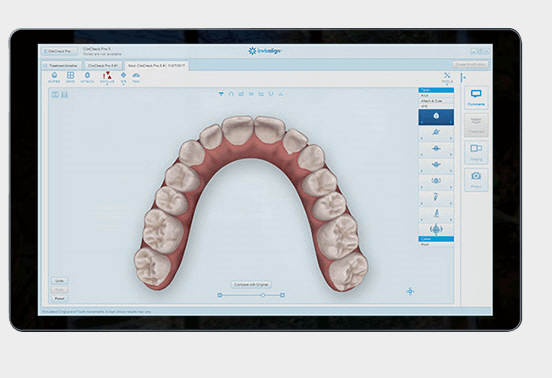Select the Superimposition tool in toolbar
Viewport: 552px width, 378px height.
(x=54, y=77)
